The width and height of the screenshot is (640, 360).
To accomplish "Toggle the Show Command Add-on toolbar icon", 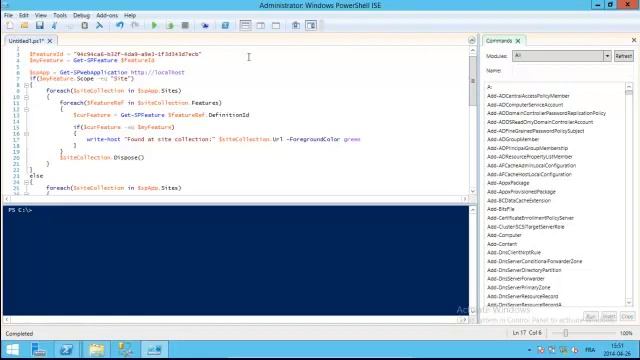I will pos(311,25).
